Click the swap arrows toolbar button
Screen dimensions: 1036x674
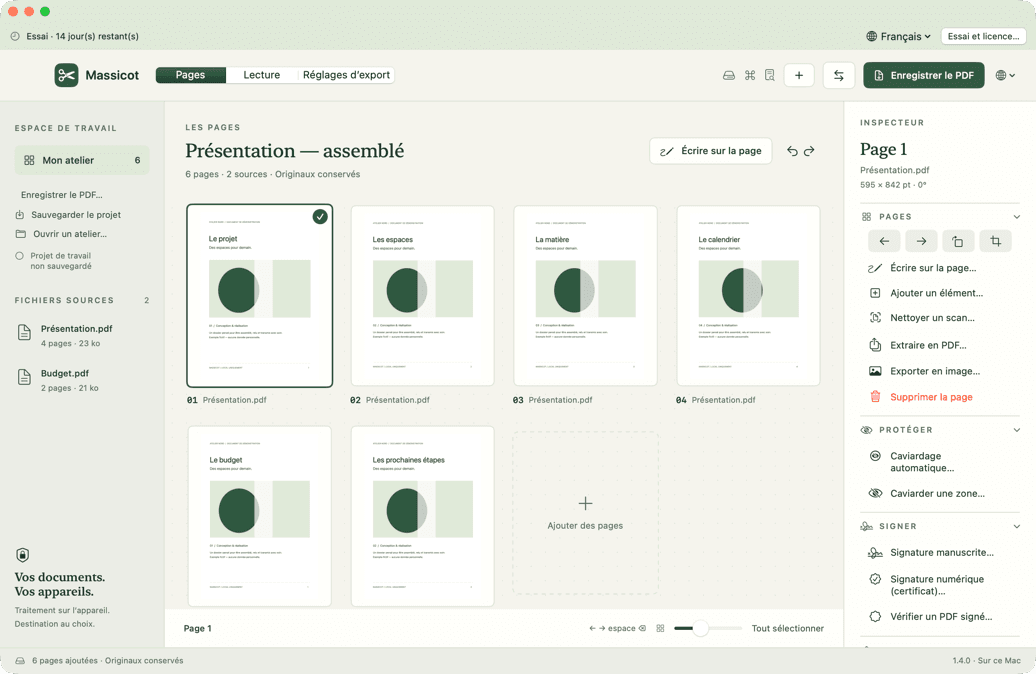[838, 75]
